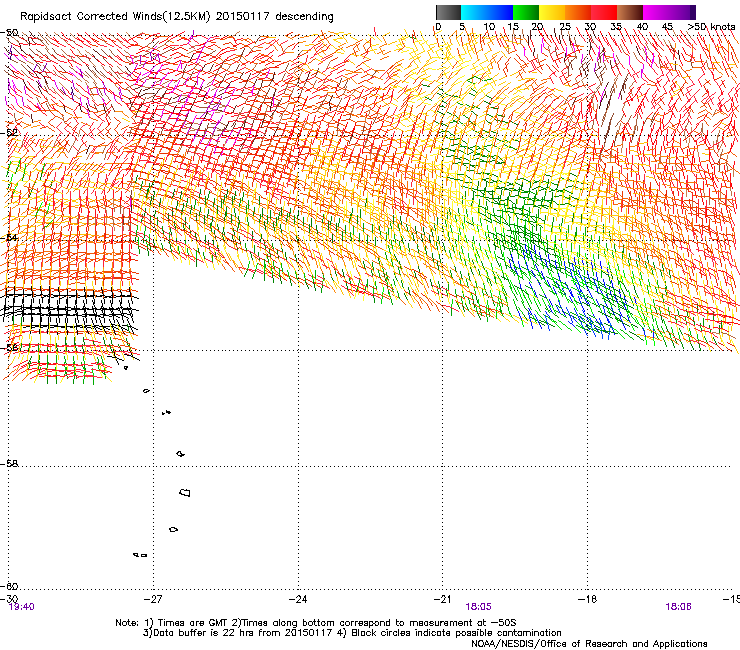This screenshot has height=650, width=740.
Task: Click the '35' legend scale label
Action: coord(616,27)
